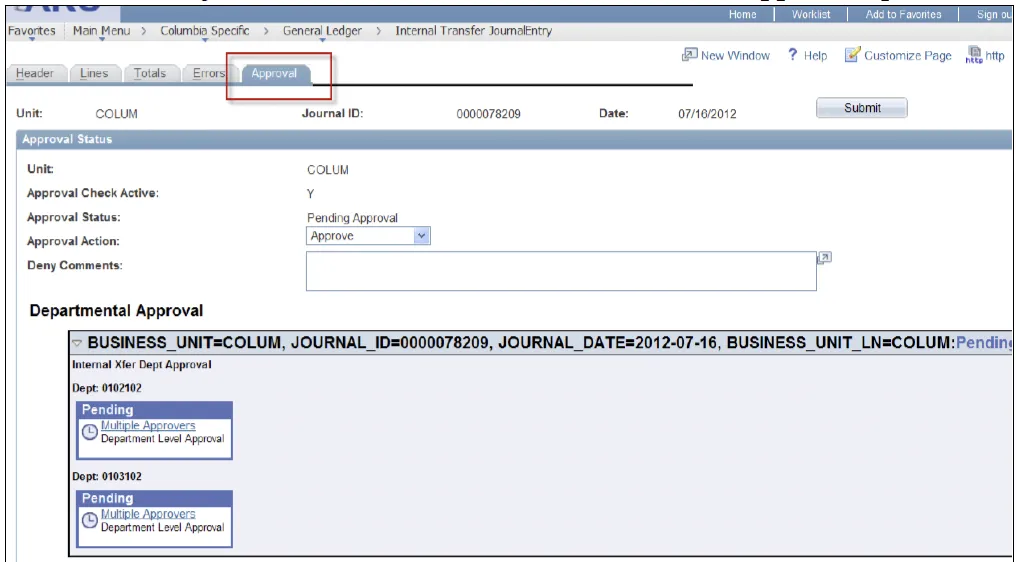The width and height of the screenshot is (1020, 562).
Task: Open General Ledger breadcrumb menu
Action: coord(322,31)
